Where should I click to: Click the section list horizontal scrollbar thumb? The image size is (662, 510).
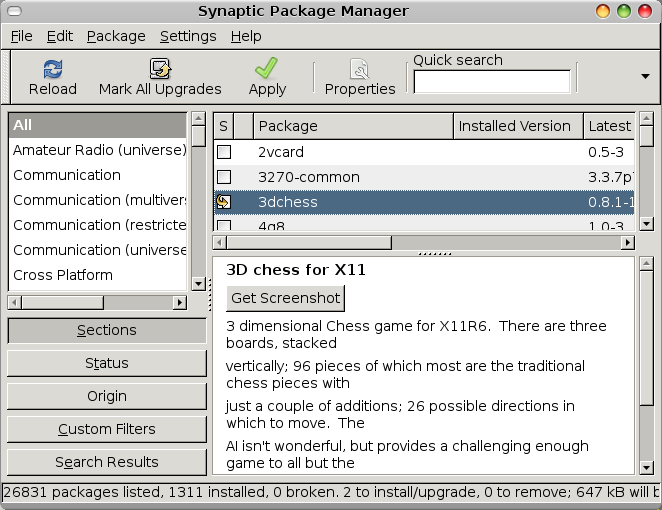(62, 302)
